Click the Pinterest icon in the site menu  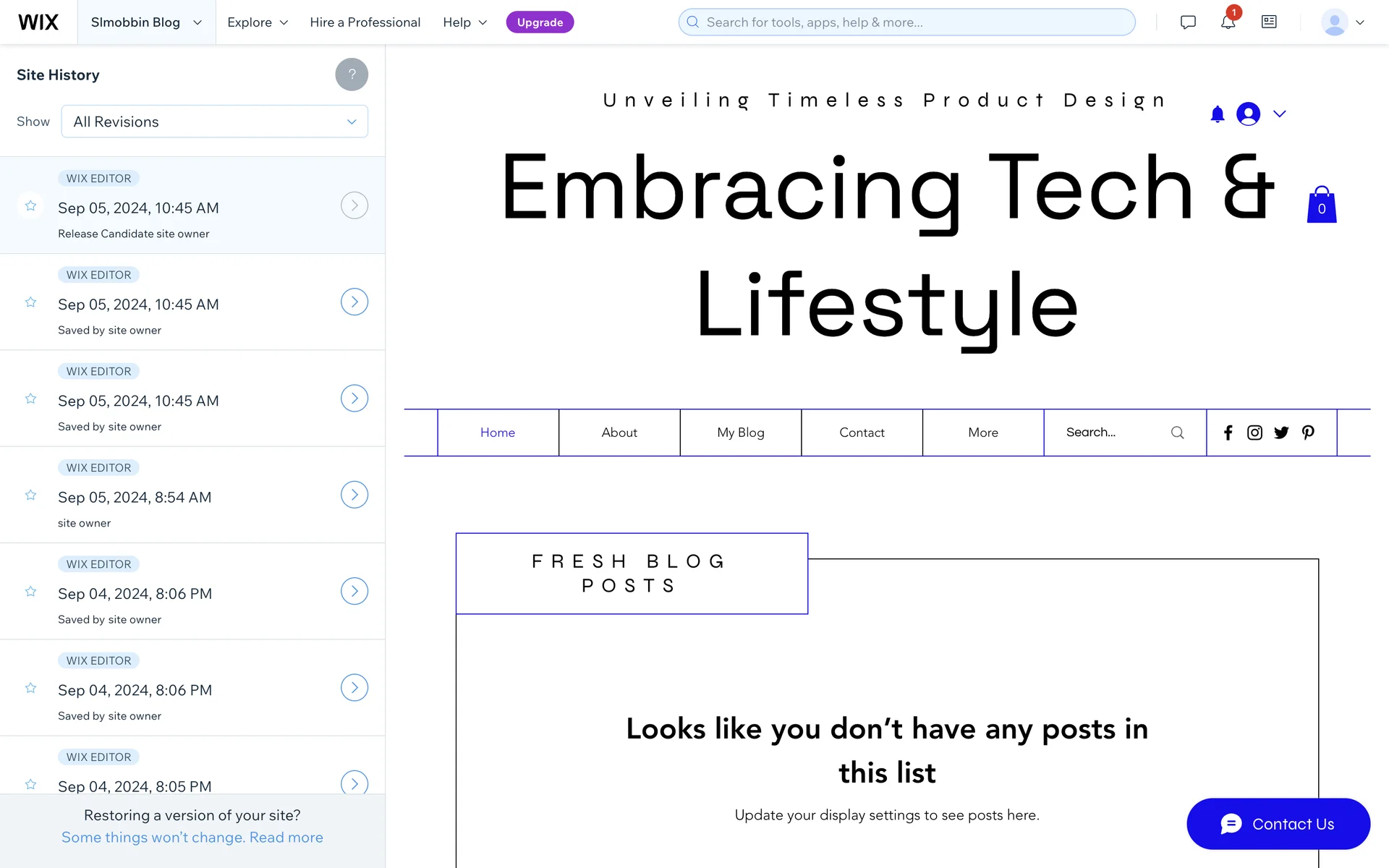1308,433
